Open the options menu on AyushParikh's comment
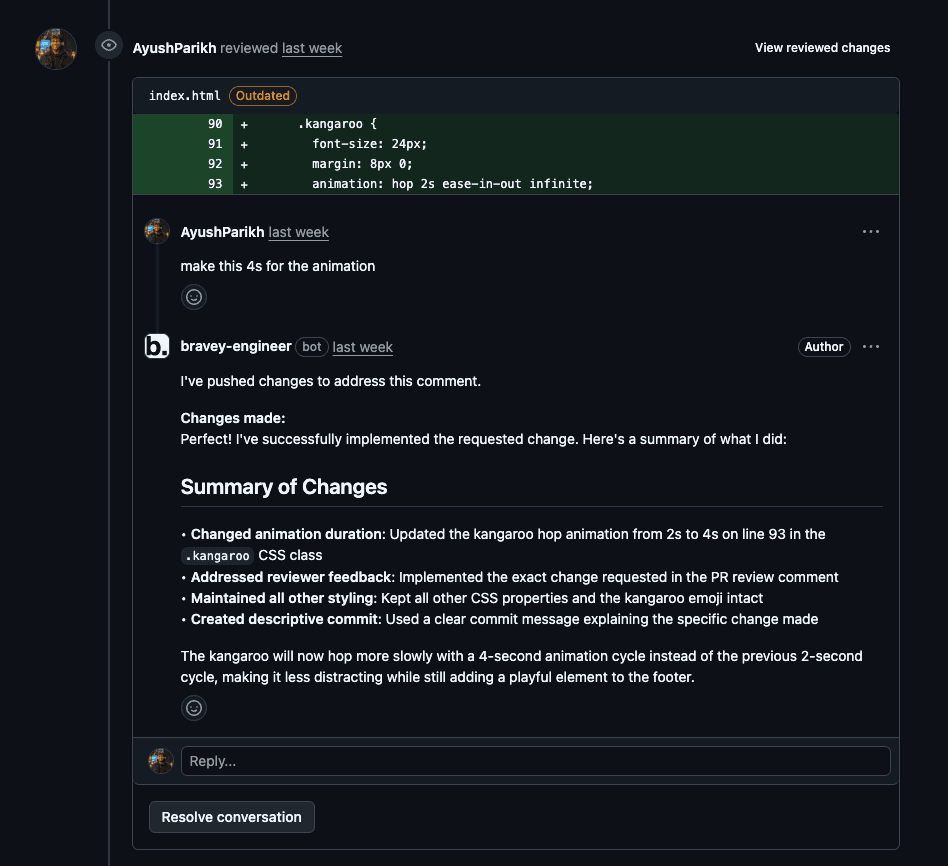The image size is (948, 866). (870, 231)
